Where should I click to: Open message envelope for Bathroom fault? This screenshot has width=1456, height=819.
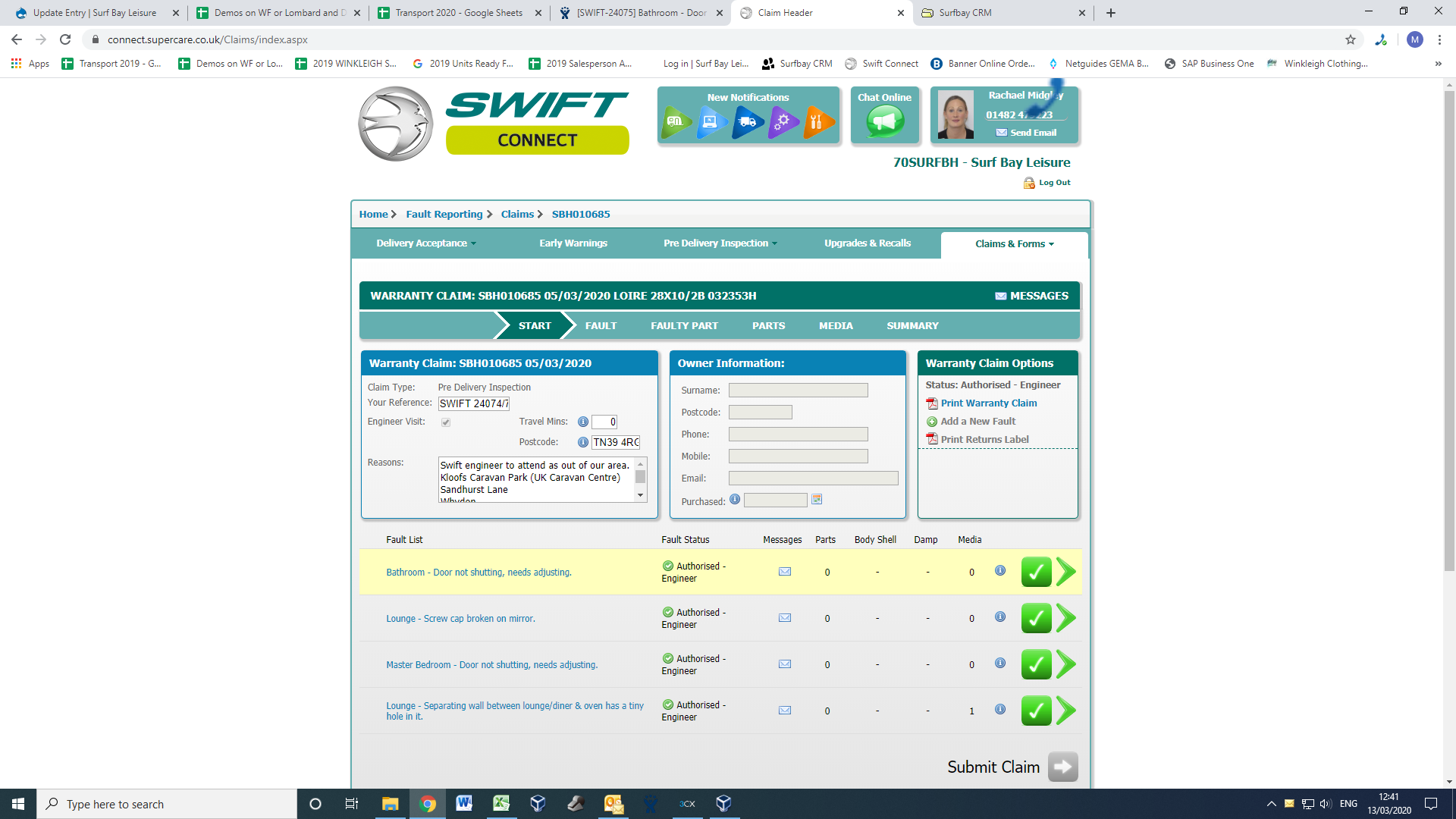click(785, 572)
